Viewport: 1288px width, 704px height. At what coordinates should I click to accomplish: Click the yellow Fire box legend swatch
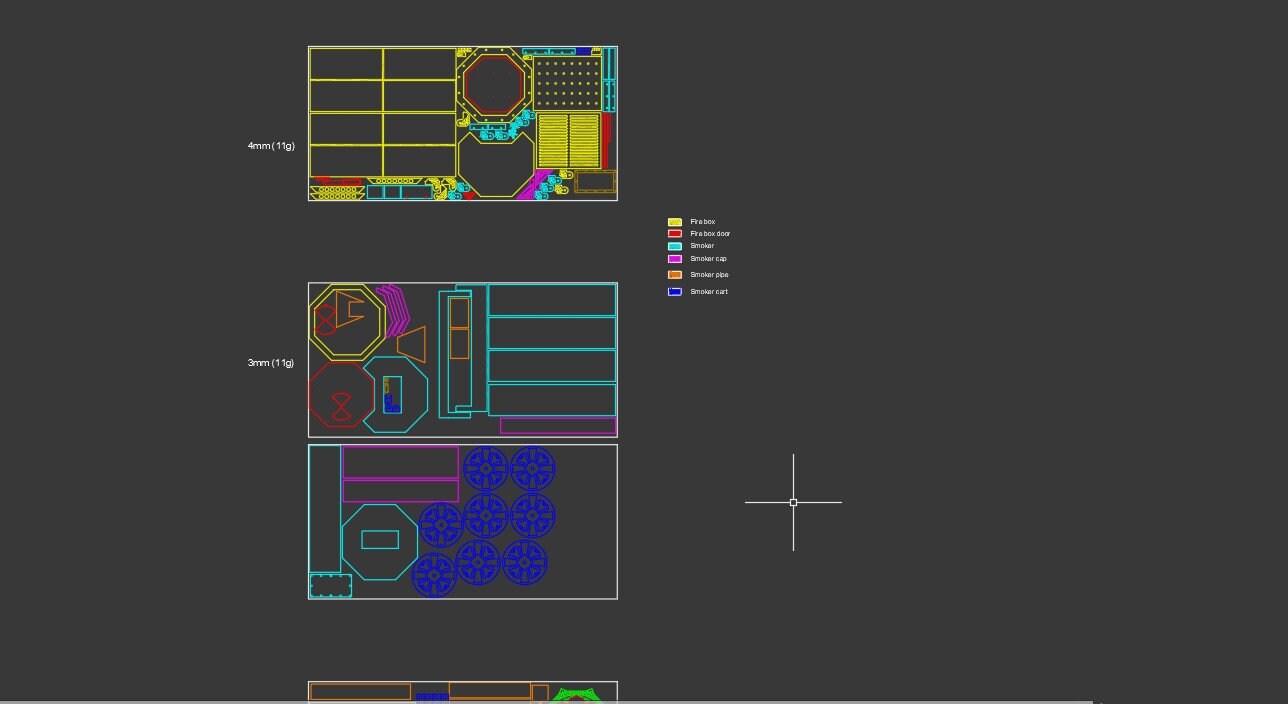pyautogui.click(x=675, y=222)
